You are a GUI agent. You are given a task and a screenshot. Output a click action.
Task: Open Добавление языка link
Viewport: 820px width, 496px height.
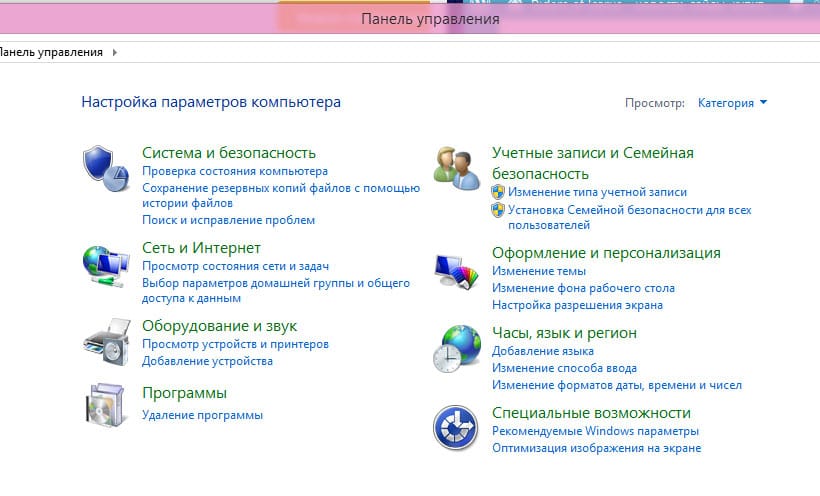tap(543, 351)
